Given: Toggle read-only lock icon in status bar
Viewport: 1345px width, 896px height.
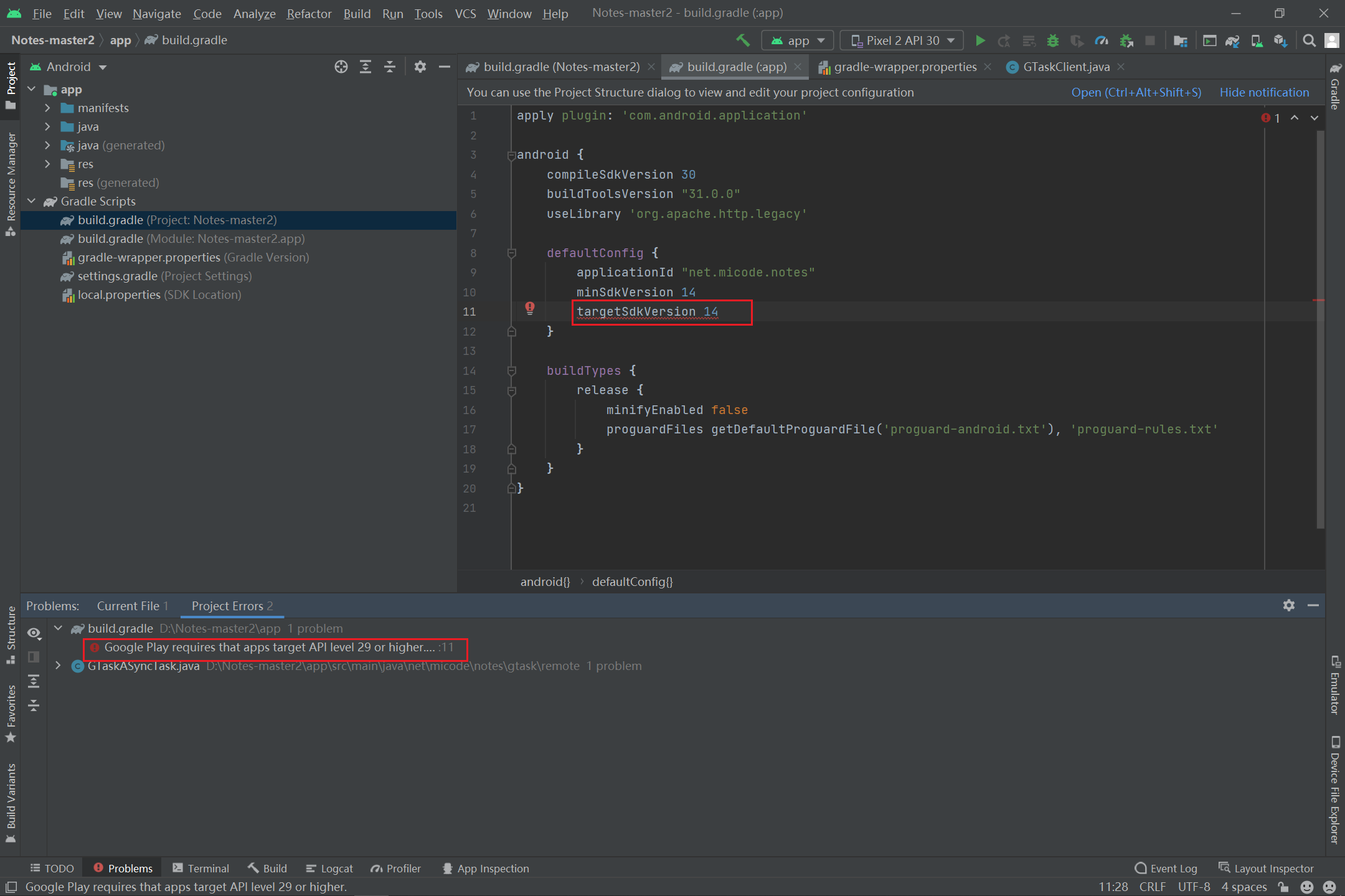Looking at the screenshot, I should tap(1284, 887).
